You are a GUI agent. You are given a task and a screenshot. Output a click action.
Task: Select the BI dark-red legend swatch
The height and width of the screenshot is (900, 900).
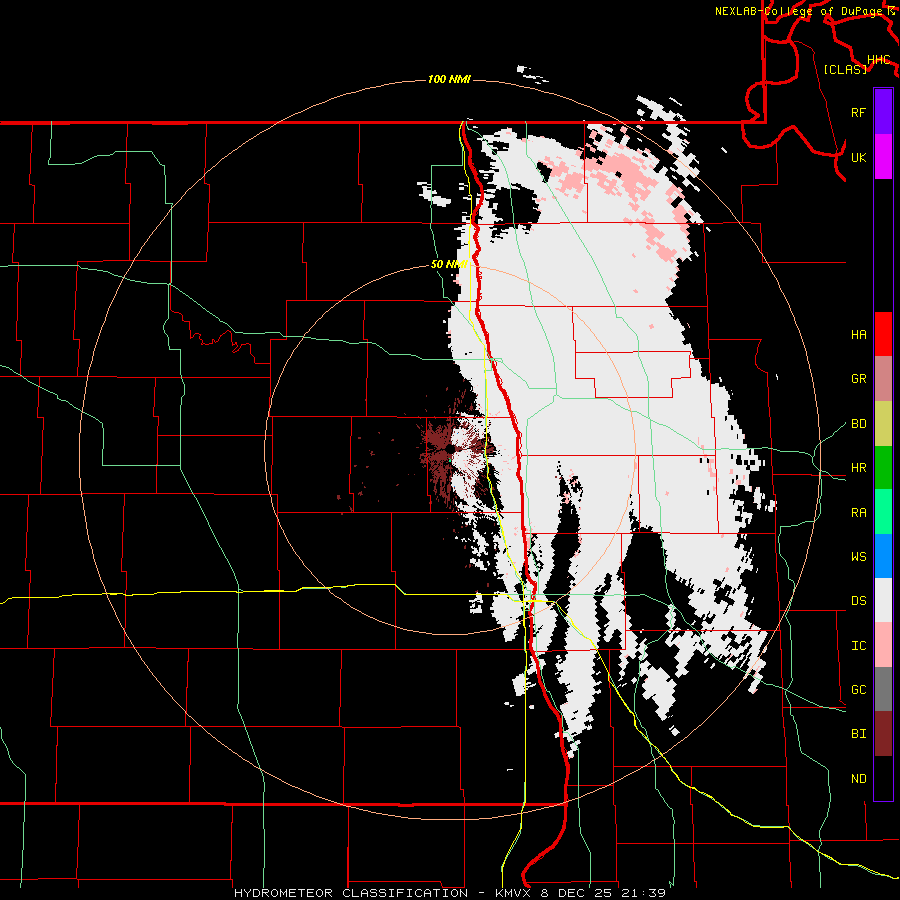883,734
